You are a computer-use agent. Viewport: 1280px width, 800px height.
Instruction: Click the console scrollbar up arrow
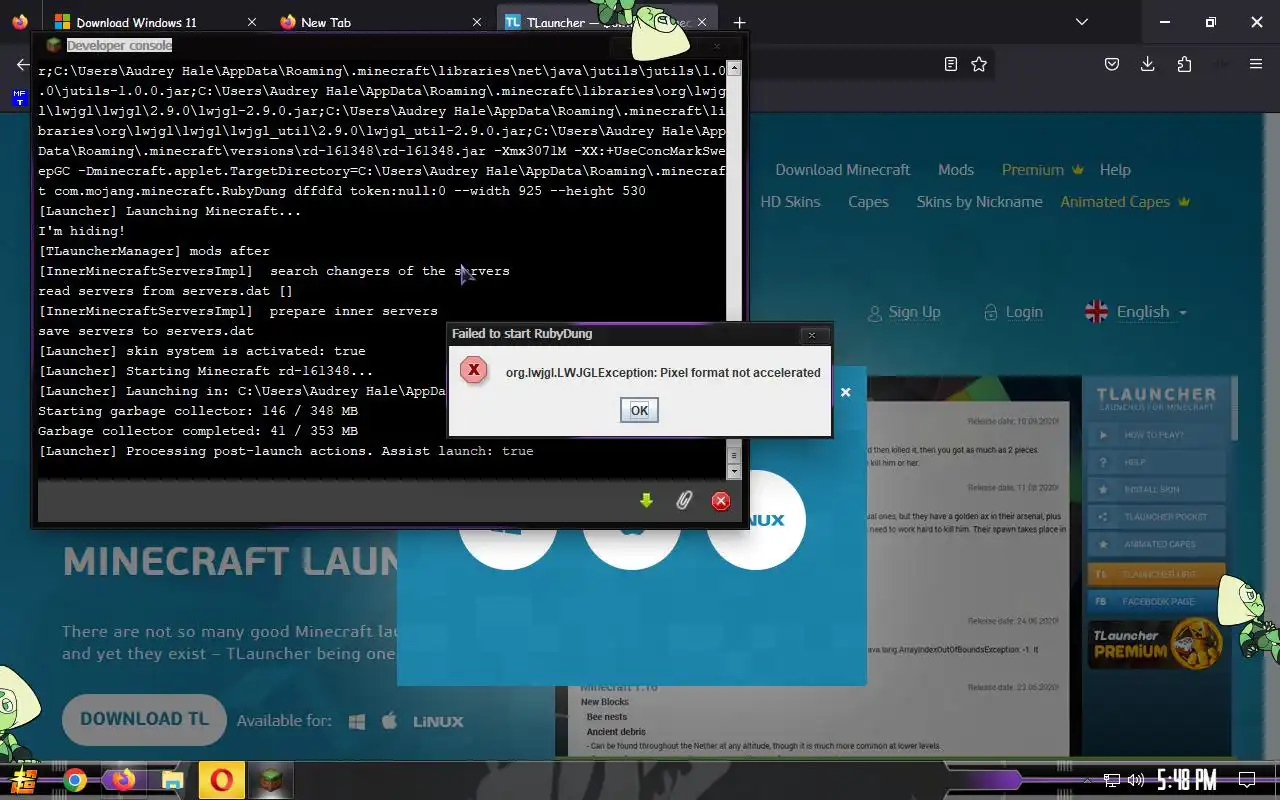pos(734,68)
